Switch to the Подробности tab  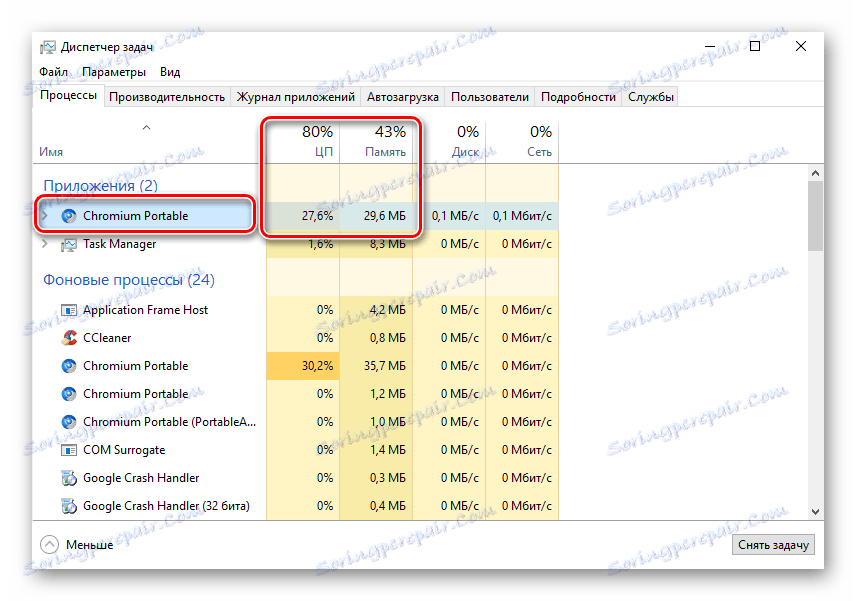(578, 97)
